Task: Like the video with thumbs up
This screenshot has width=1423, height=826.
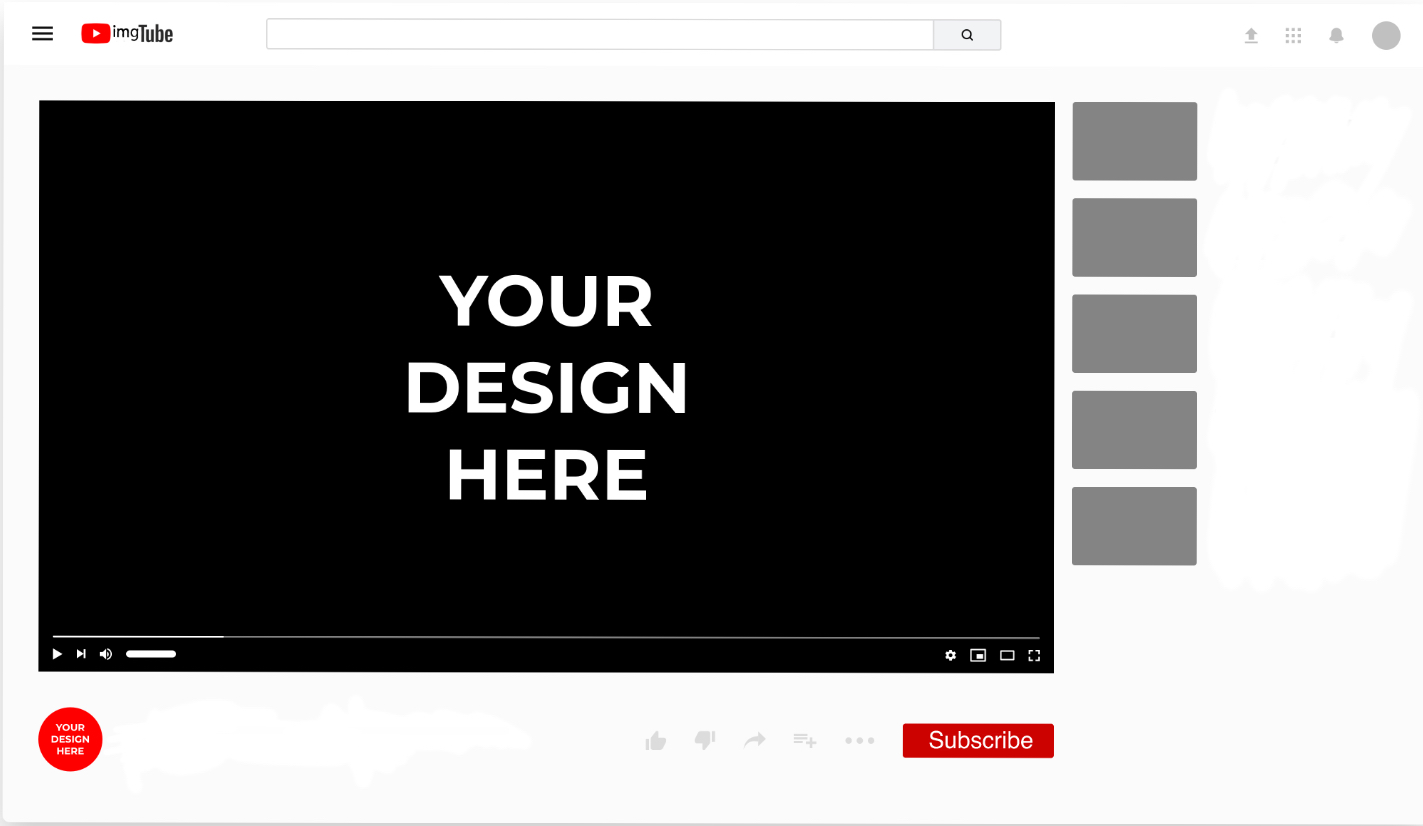Action: [656, 740]
